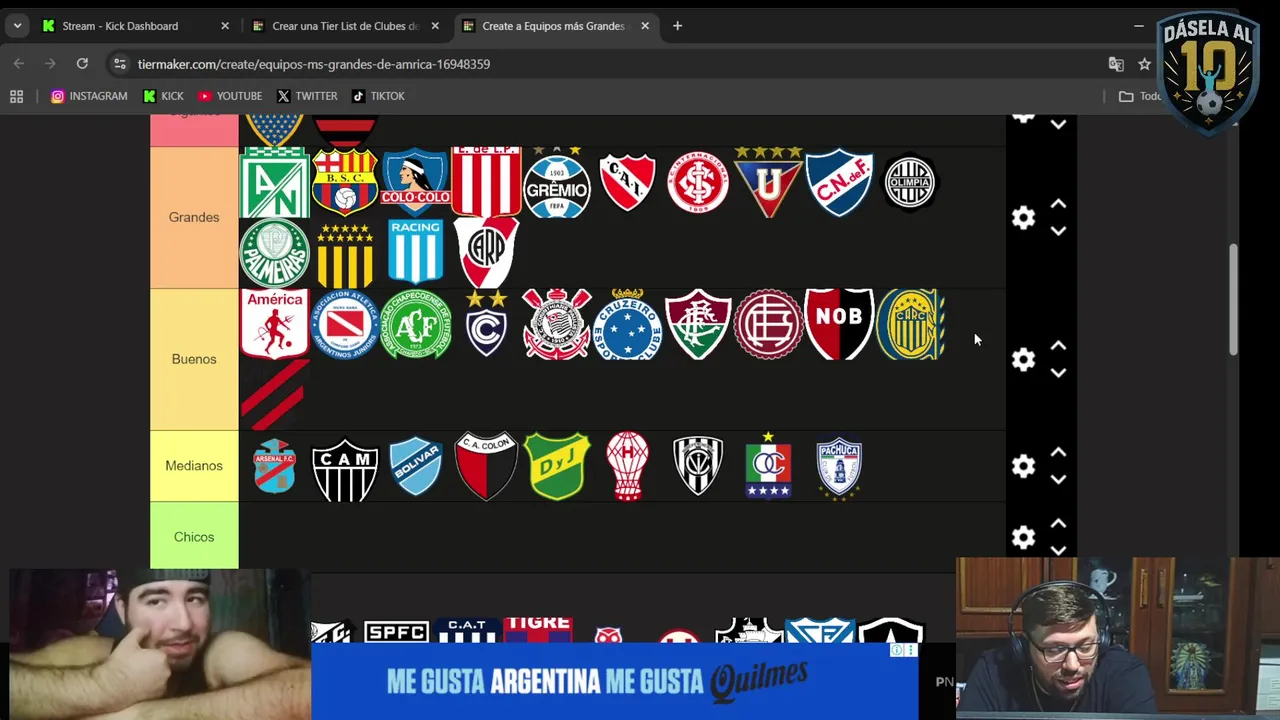The image size is (1280, 720).
Task: Select the Athletico Paranaense red-black striped logo
Action: click(x=274, y=395)
